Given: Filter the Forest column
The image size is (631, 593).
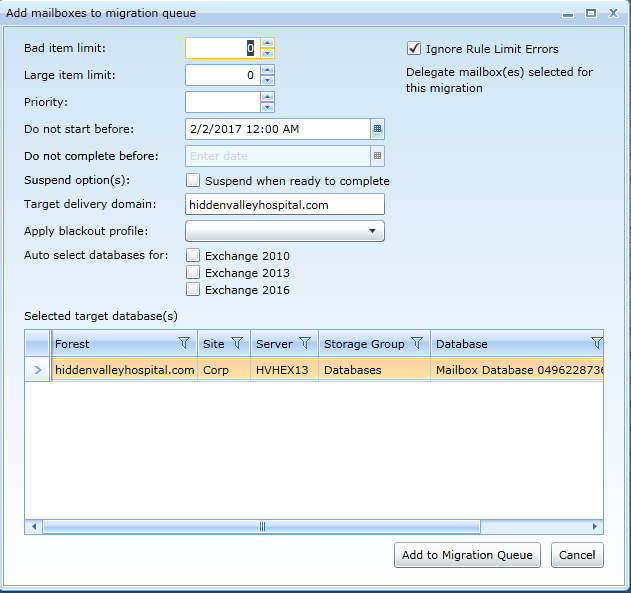Looking at the screenshot, I should [x=184, y=343].
